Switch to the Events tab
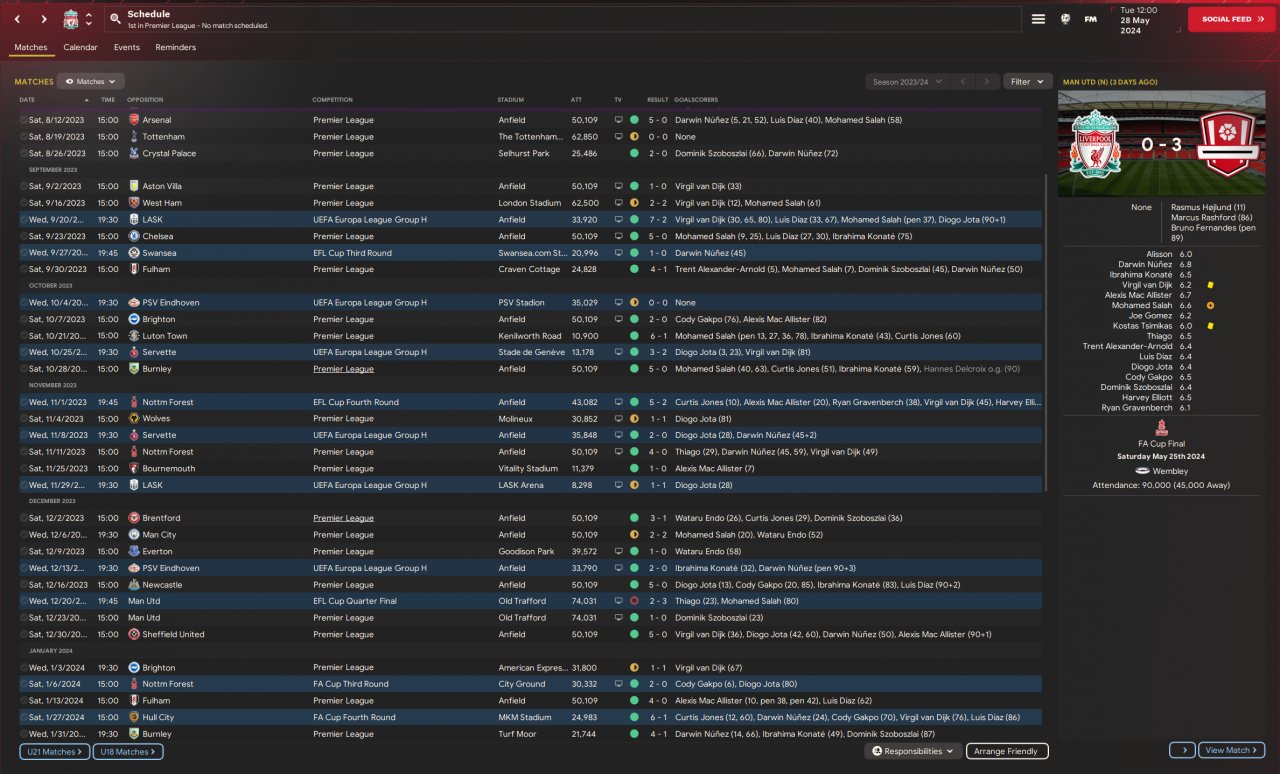The width and height of the screenshot is (1280, 774). (x=127, y=47)
